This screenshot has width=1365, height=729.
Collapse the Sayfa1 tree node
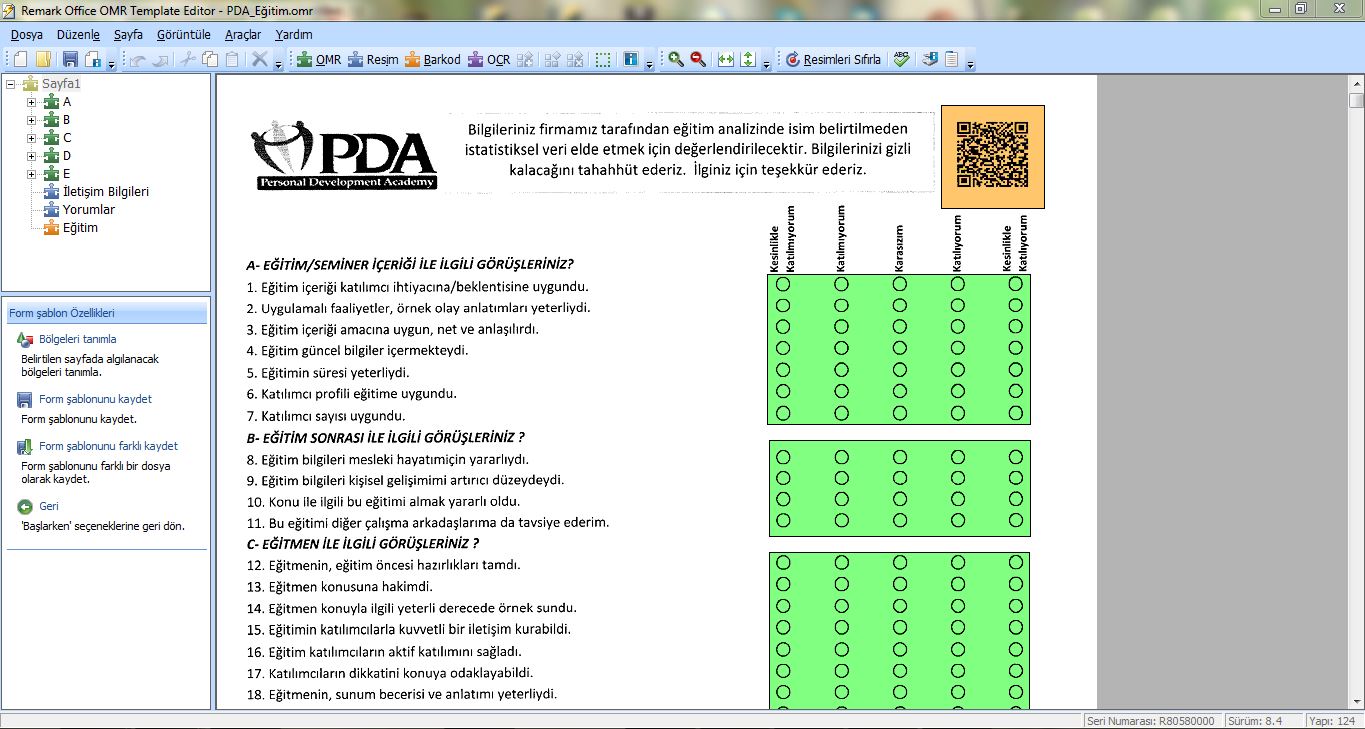click(11, 84)
